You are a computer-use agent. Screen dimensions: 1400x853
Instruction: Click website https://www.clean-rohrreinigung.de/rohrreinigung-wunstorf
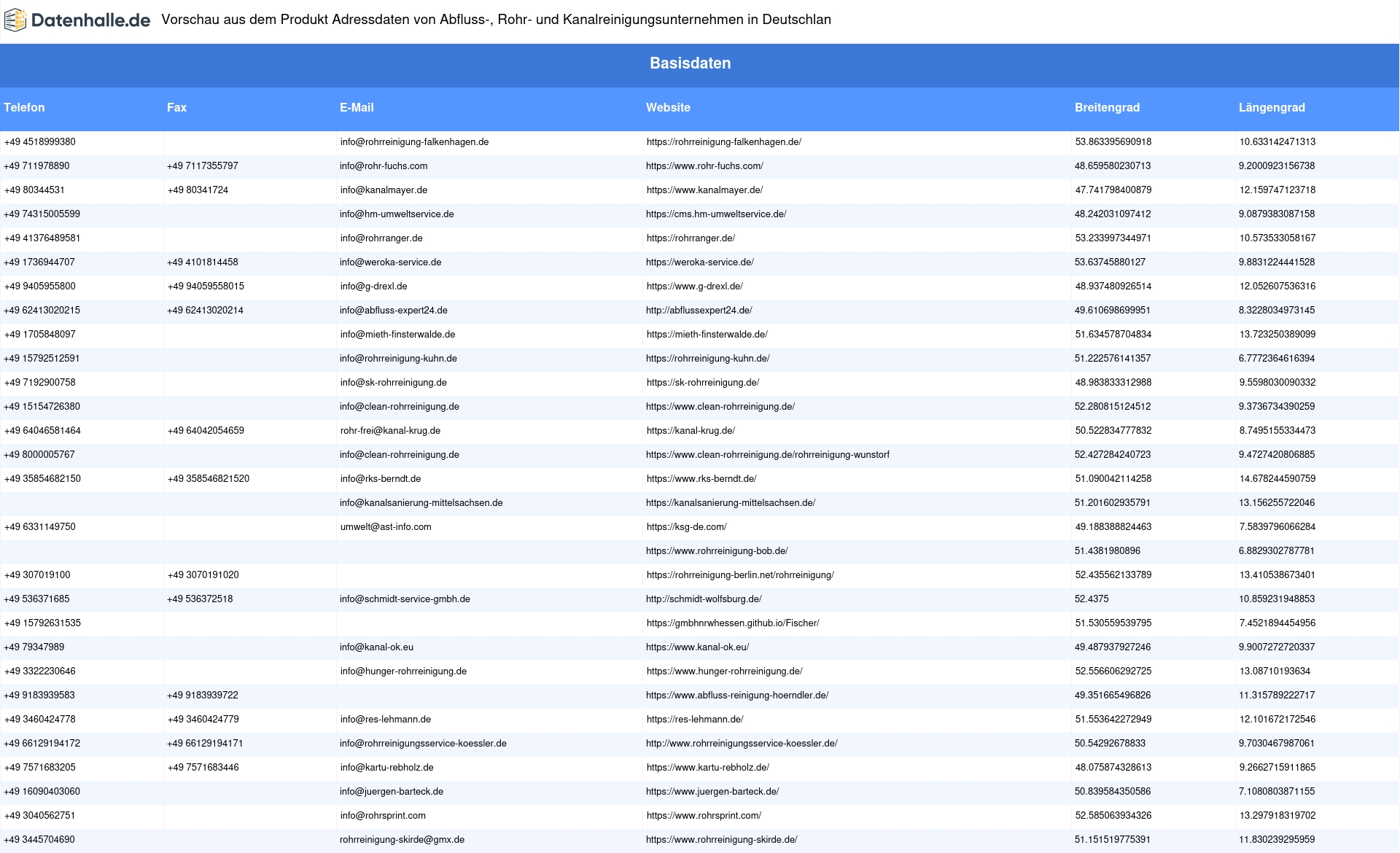(x=768, y=455)
